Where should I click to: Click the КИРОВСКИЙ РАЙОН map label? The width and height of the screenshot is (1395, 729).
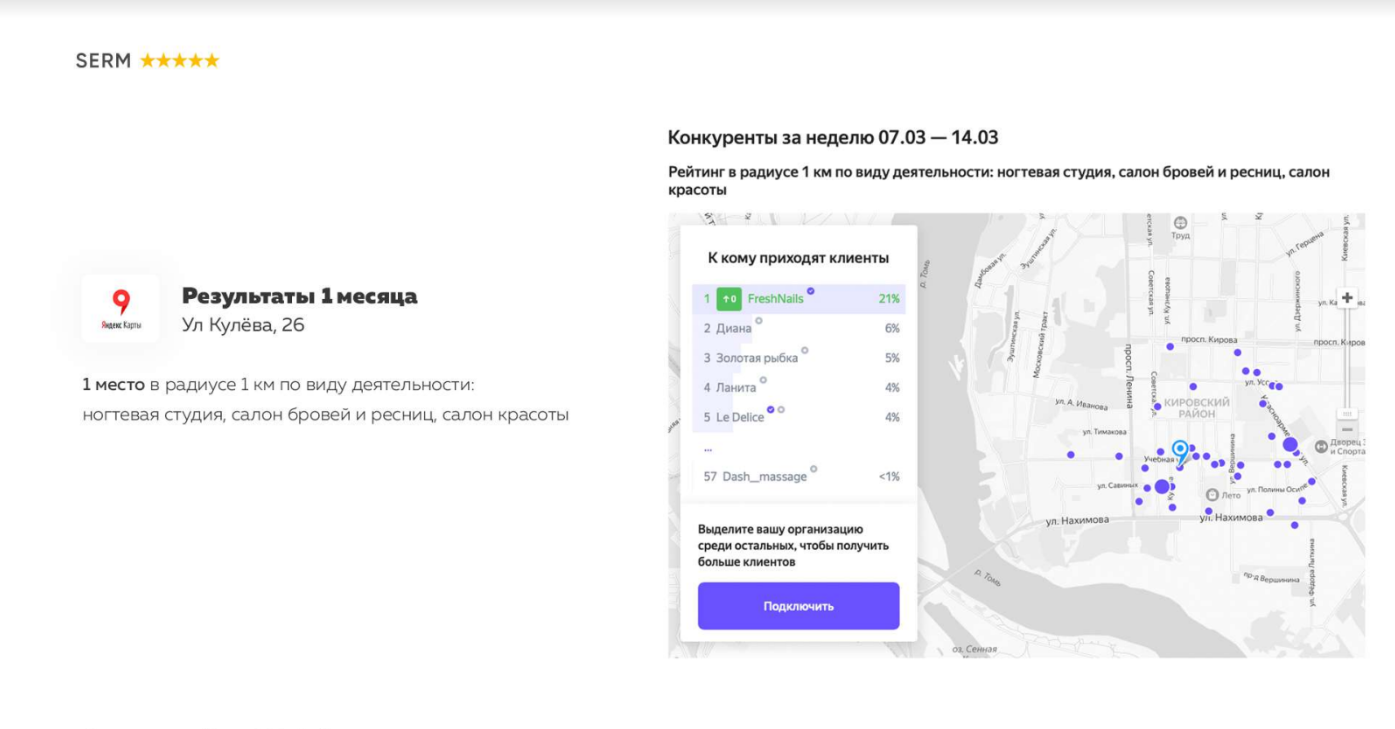point(1197,408)
